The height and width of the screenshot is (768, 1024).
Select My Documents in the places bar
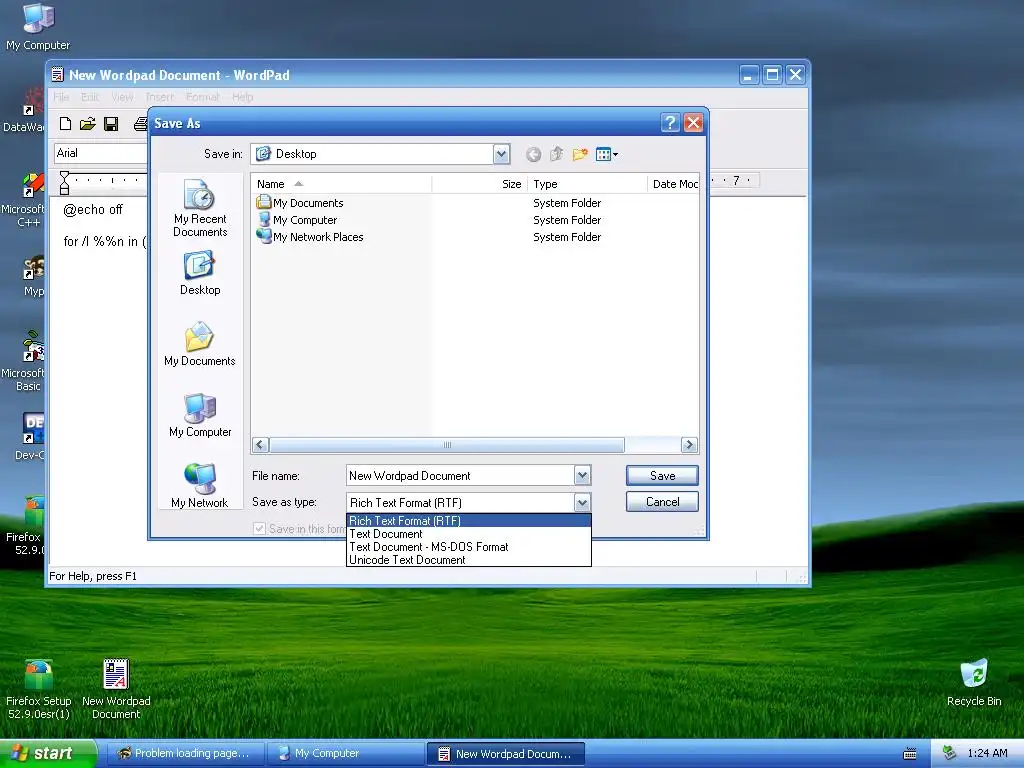tap(200, 344)
